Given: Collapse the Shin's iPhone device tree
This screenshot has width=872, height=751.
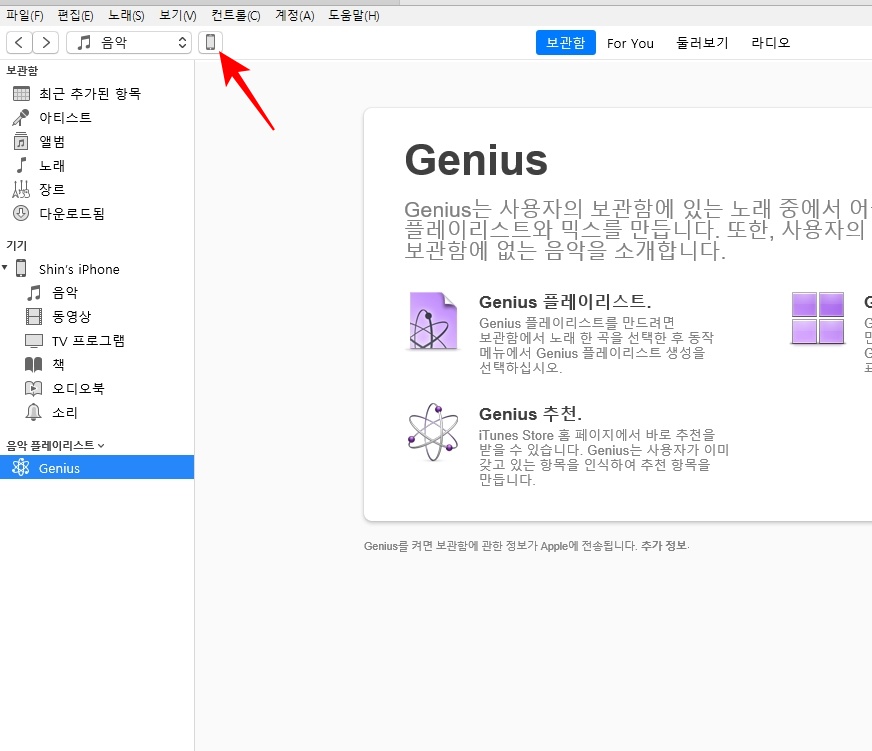Looking at the screenshot, I should click(5, 268).
